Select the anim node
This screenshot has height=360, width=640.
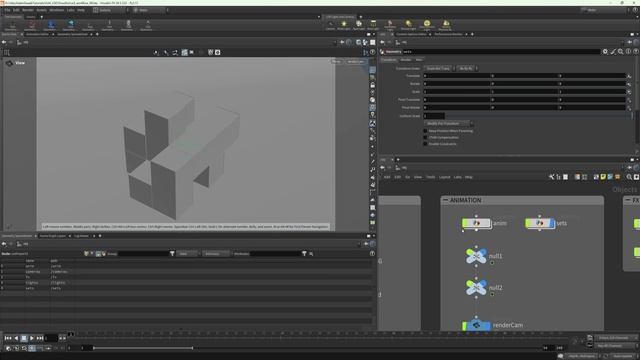pos(476,223)
